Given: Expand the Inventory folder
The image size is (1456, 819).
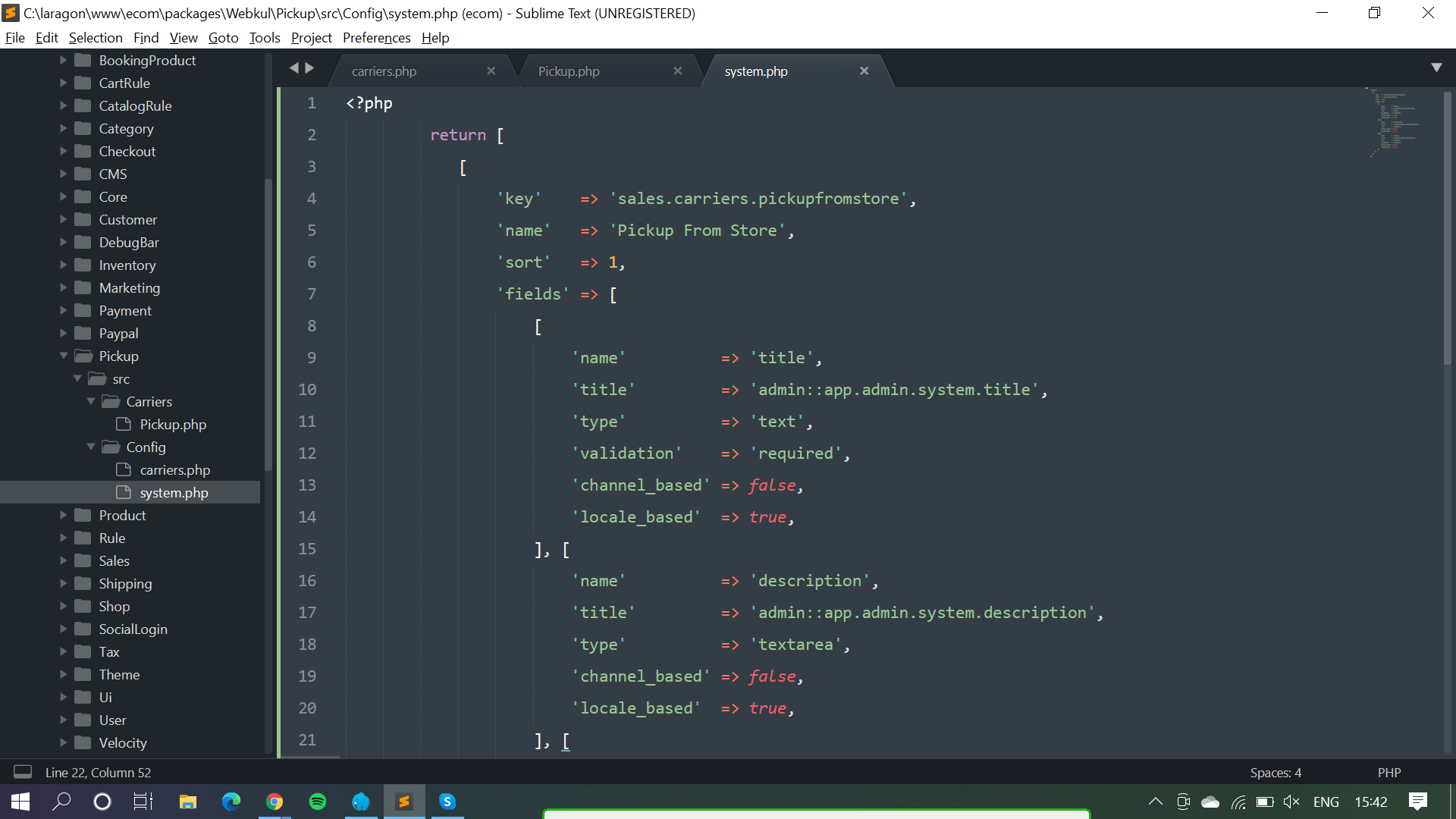Looking at the screenshot, I should click(64, 265).
